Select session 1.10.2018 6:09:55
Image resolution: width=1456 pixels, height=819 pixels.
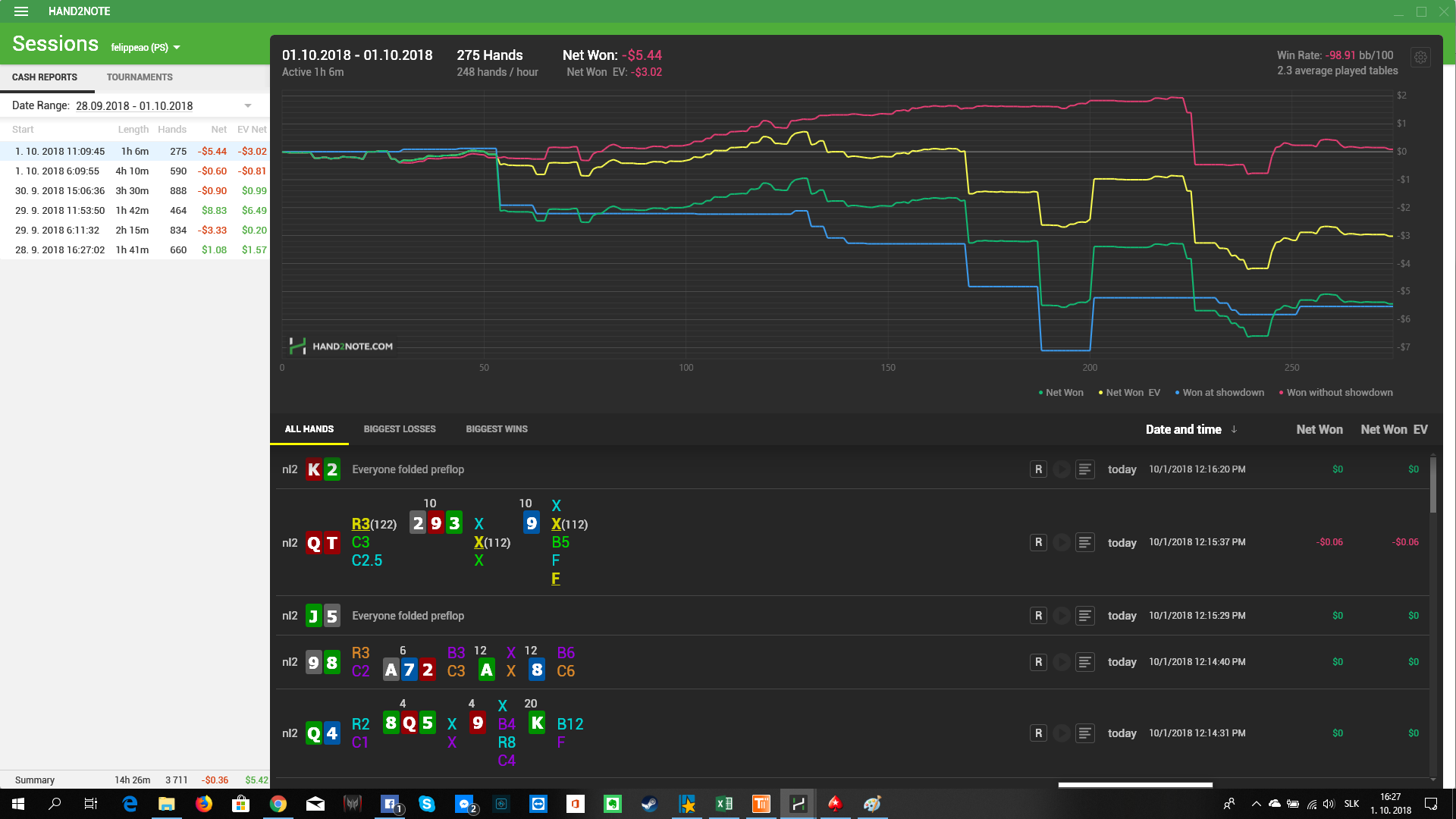click(135, 171)
